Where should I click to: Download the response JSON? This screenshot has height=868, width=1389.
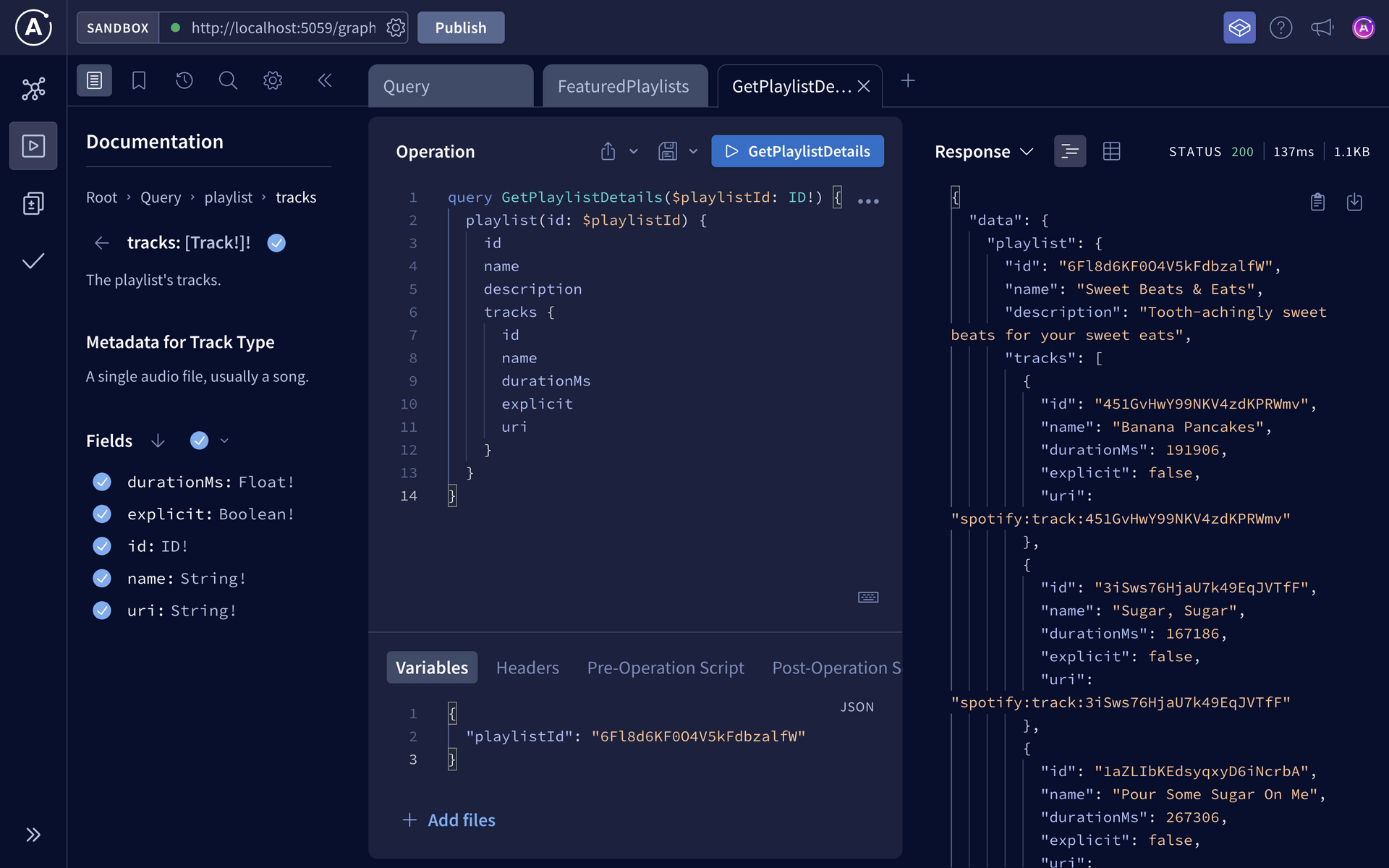pyautogui.click(x=1355, y=202)
